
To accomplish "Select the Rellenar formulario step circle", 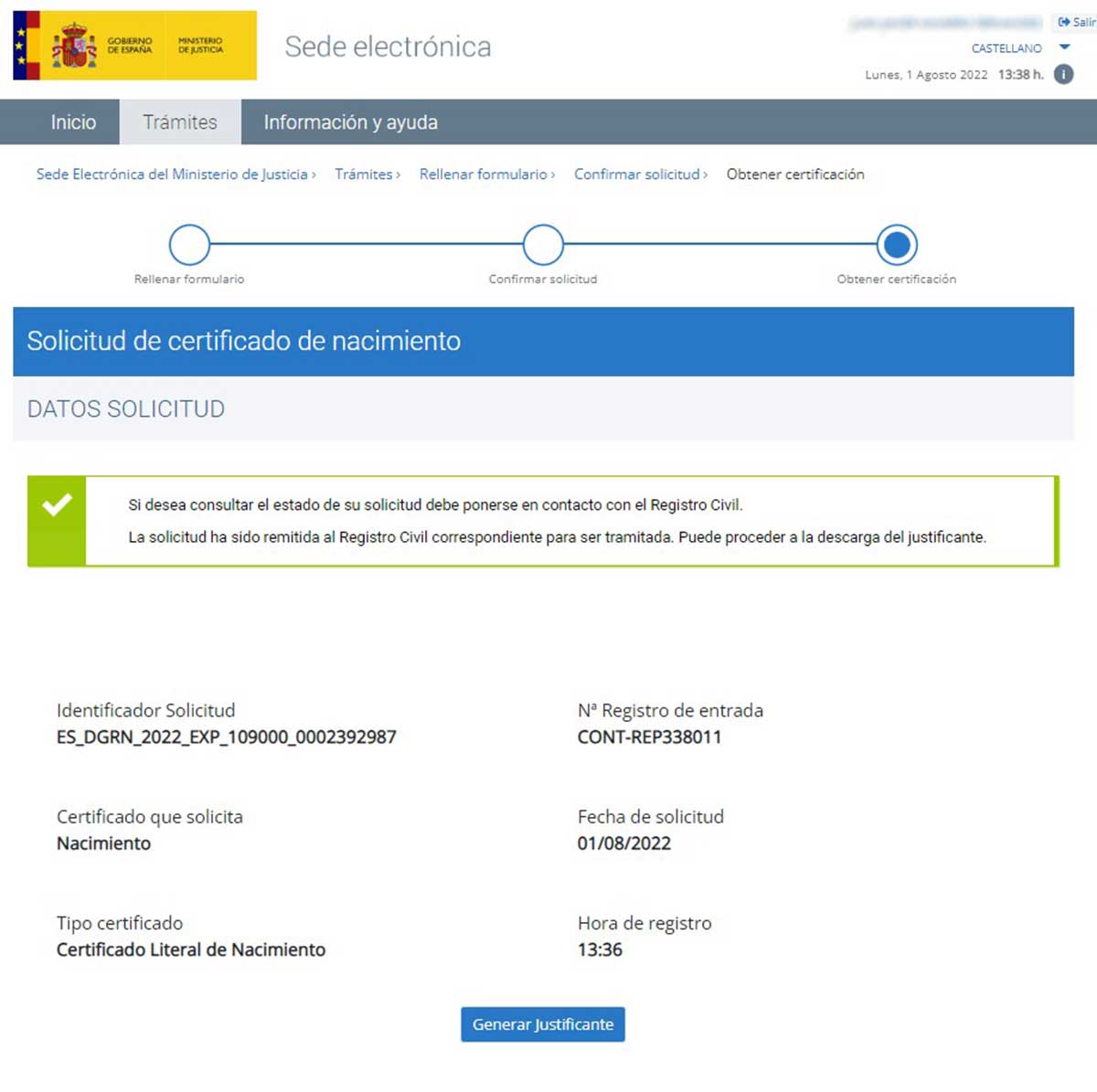I will (189, 245).
